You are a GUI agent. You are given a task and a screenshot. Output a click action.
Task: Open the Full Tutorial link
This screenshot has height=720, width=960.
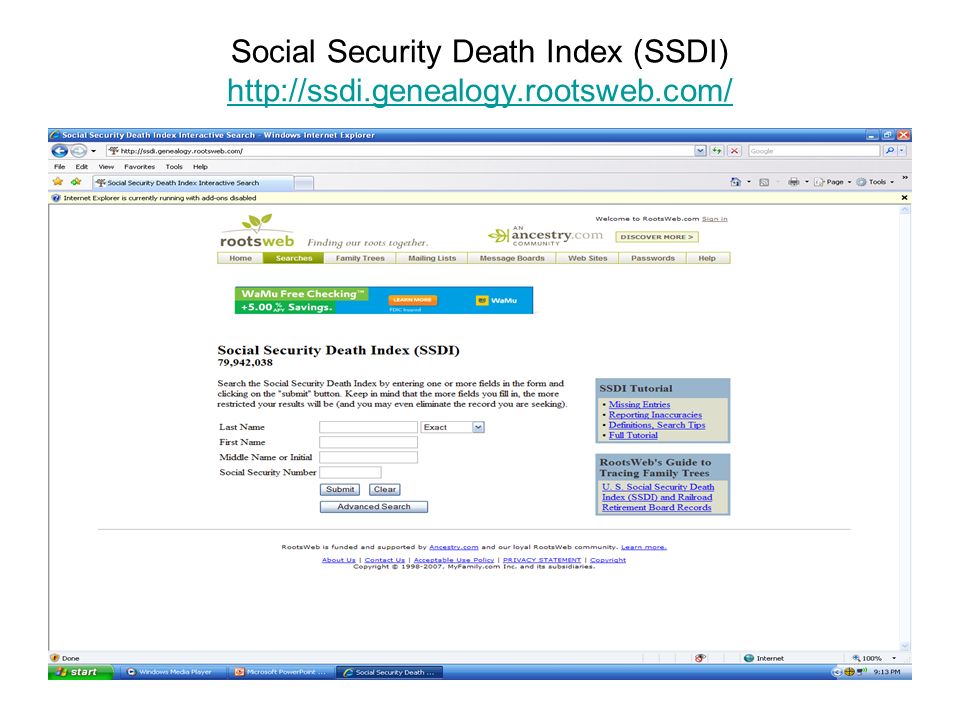tap(633, 435)
